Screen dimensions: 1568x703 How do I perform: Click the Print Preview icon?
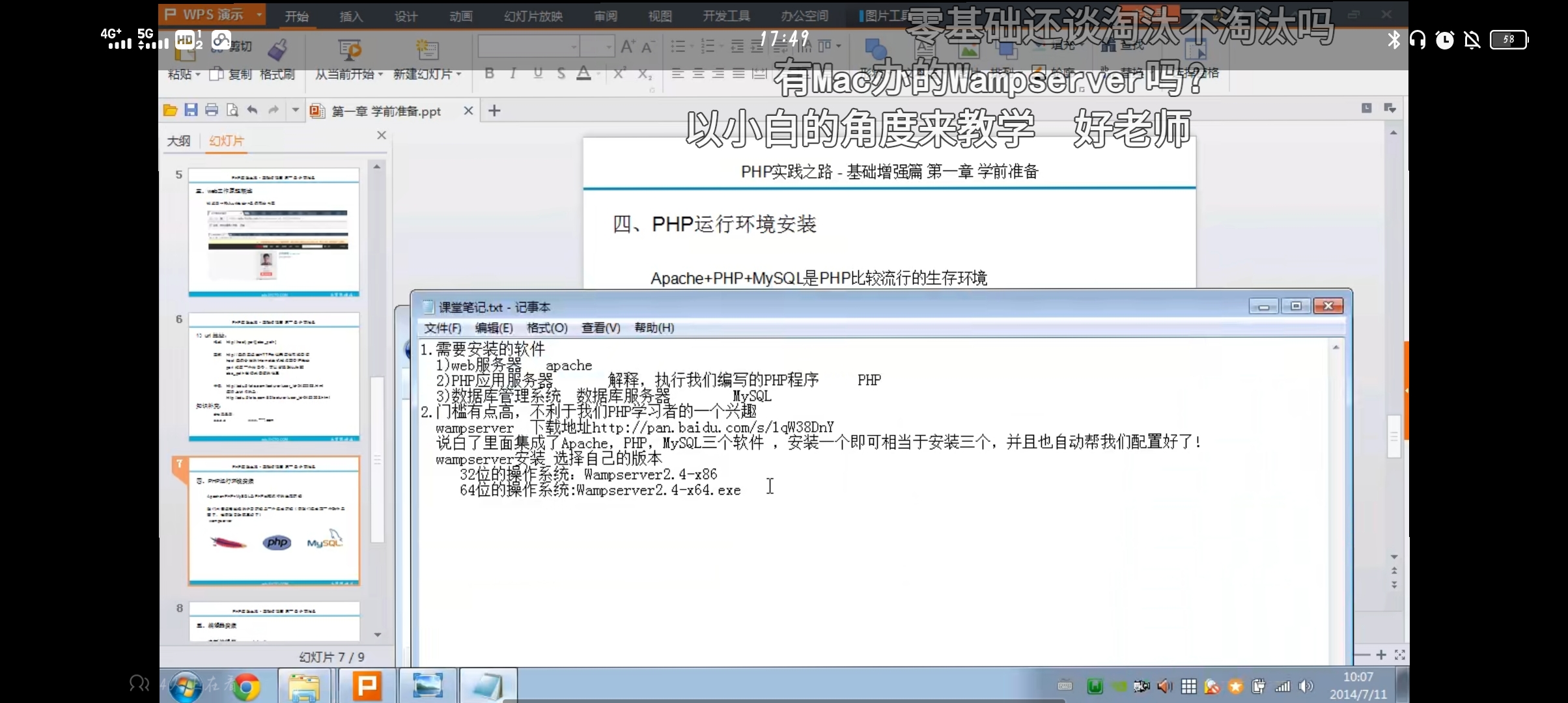pyautogui.click(x=232, y=110)
